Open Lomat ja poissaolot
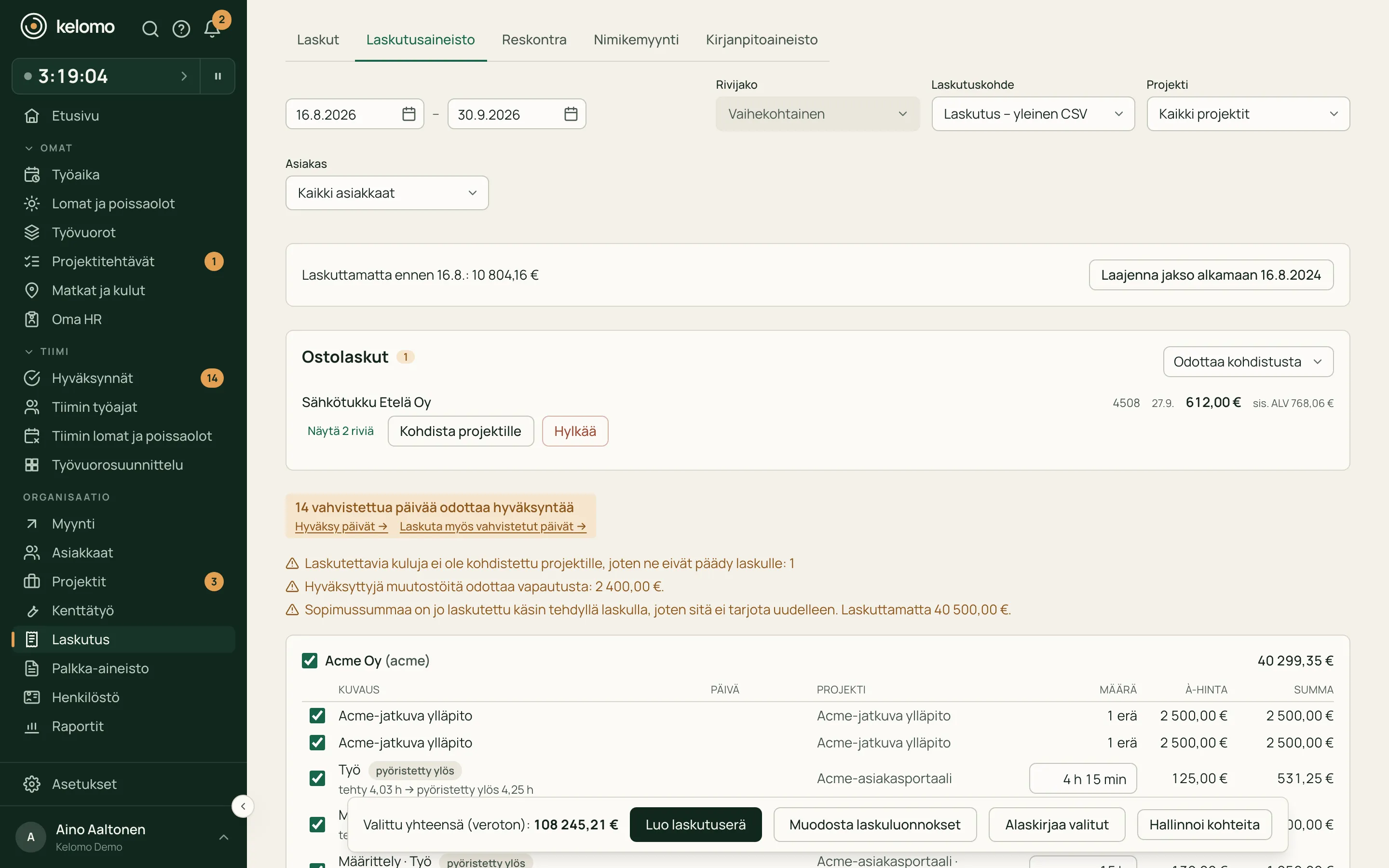Viewport: 1389px width, 868px height. (x=123, y=203)
